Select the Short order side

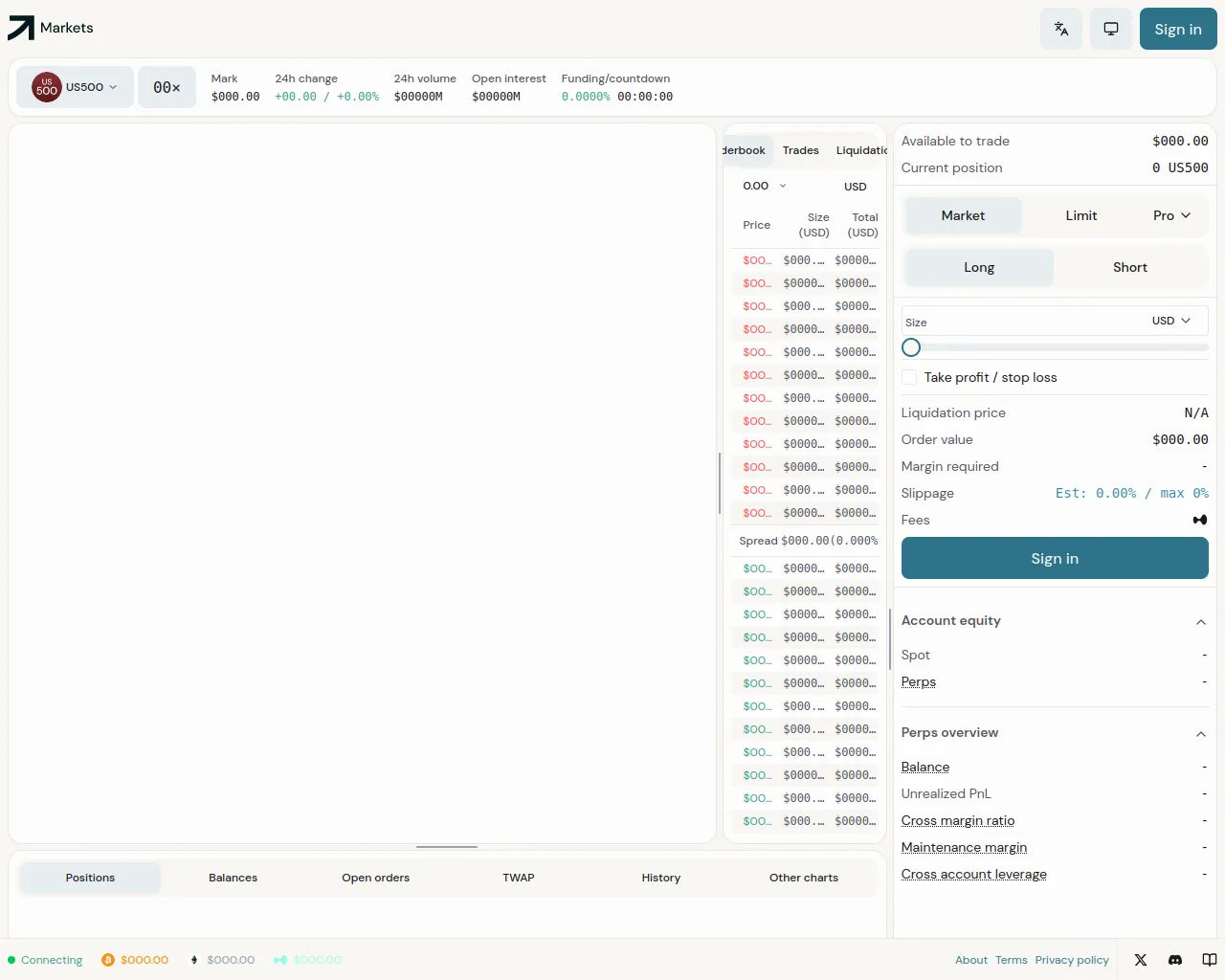pyautogui.click(x=1129, y=268)
